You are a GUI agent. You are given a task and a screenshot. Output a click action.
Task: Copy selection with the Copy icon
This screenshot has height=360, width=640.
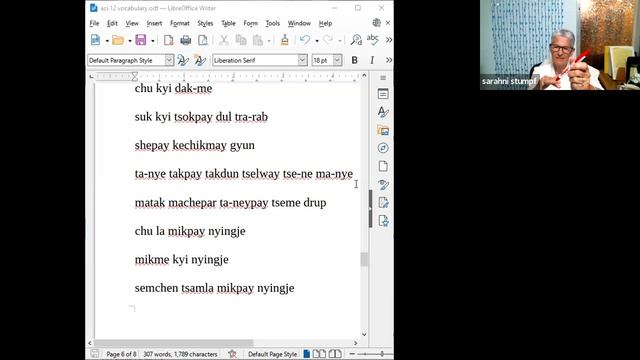pyautogui.click(x=241, y=40)
